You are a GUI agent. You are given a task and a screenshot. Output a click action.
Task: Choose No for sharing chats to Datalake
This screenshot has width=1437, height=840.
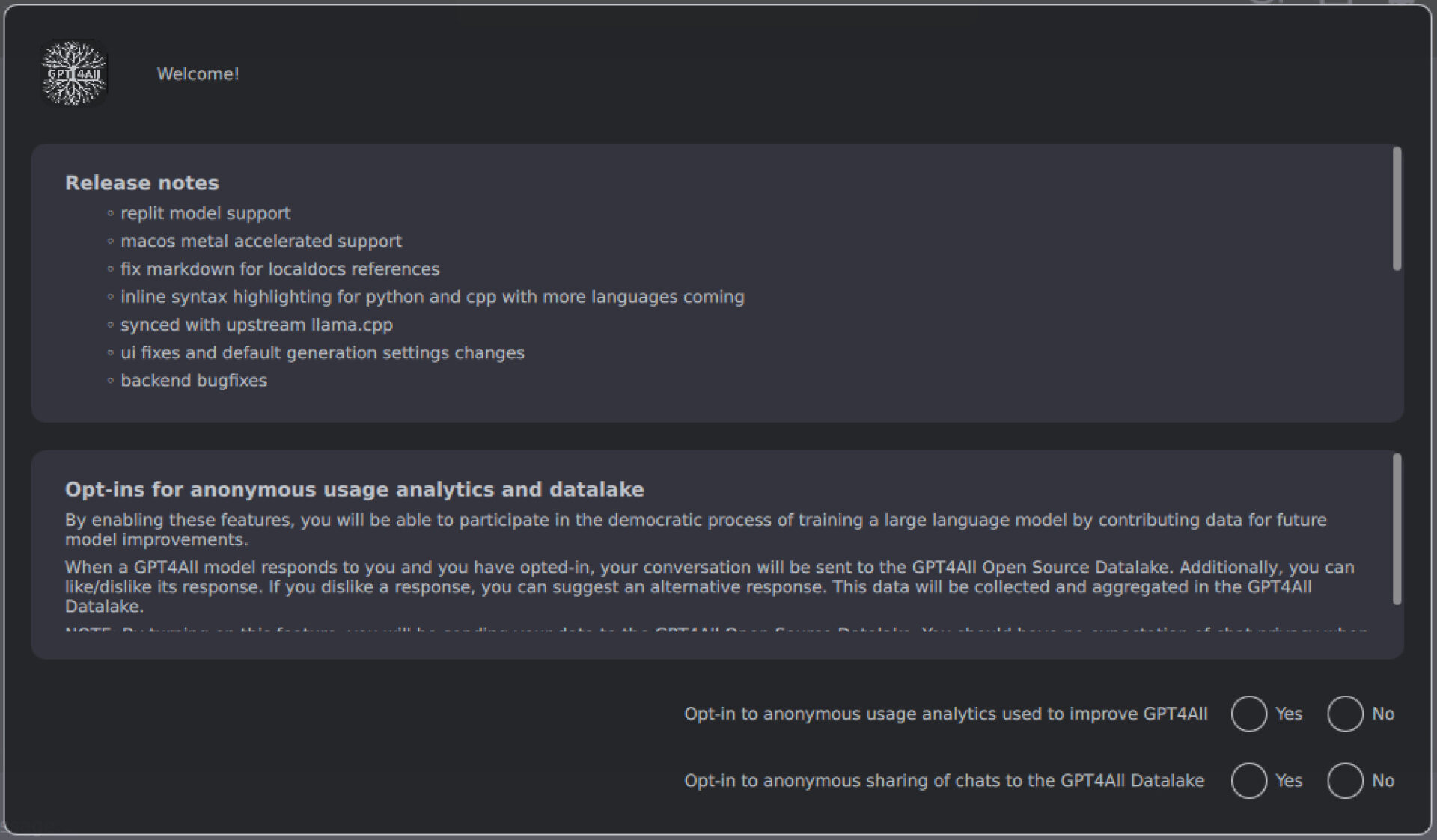click(1345, 781)
